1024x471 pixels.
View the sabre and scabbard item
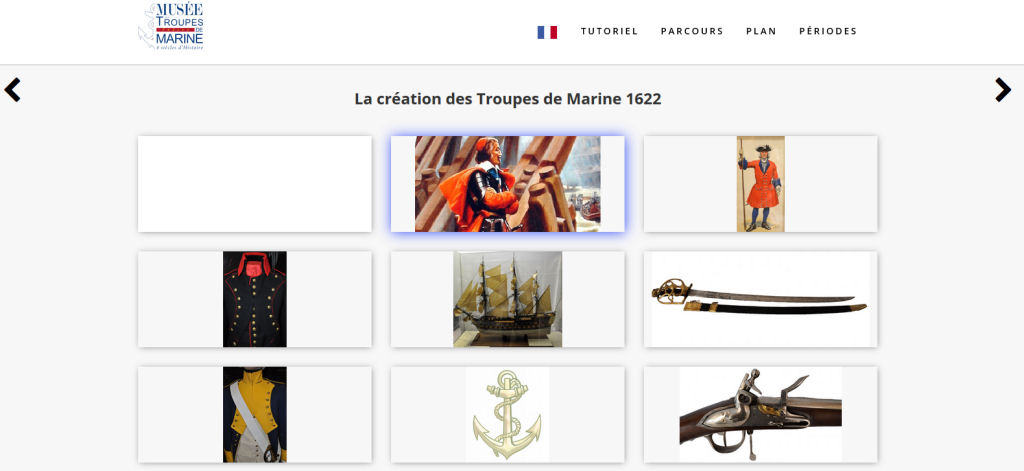(x=760, y=299)
